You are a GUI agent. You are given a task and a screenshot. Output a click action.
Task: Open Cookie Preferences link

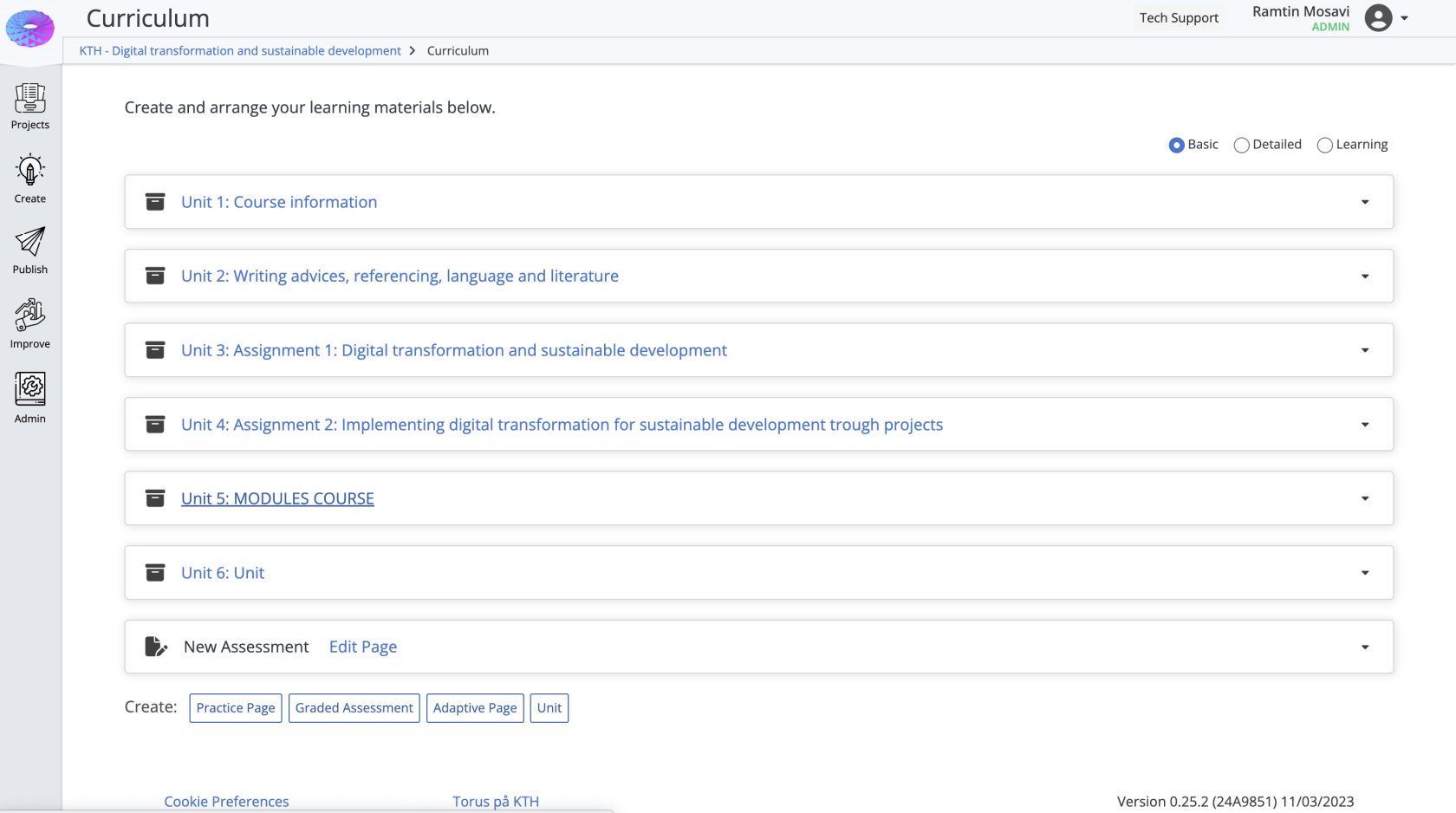tap(226, 802)
